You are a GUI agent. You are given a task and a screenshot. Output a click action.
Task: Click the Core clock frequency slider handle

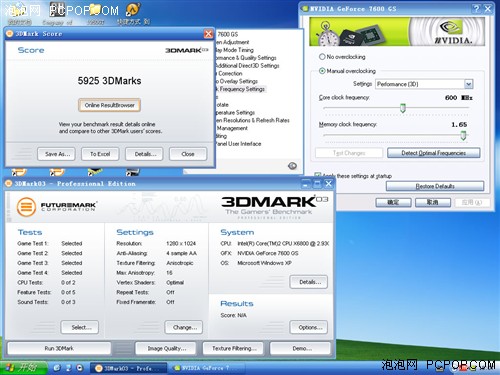point(403,108)
